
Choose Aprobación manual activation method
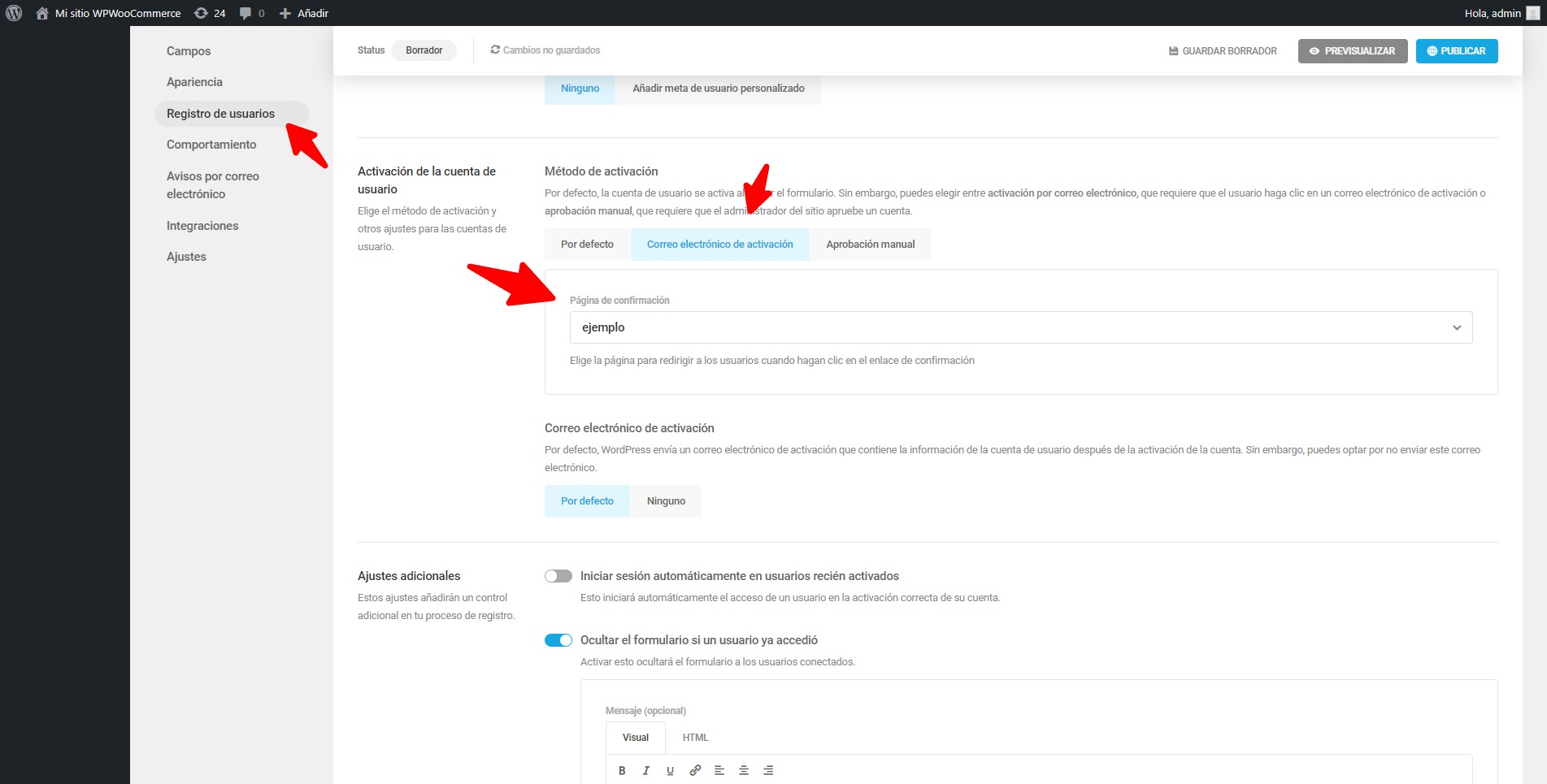(871, 245)
